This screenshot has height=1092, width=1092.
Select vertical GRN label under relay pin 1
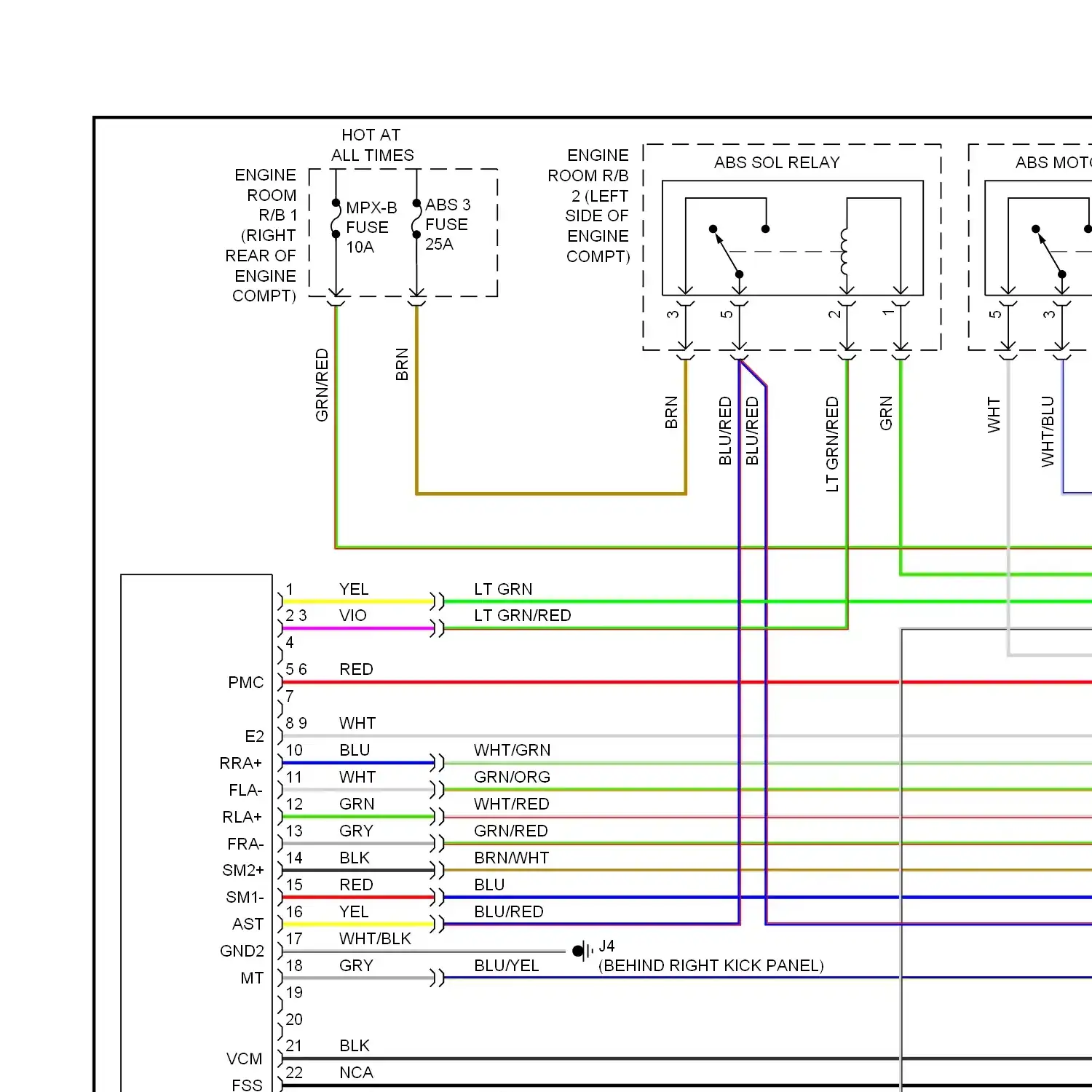886,413
